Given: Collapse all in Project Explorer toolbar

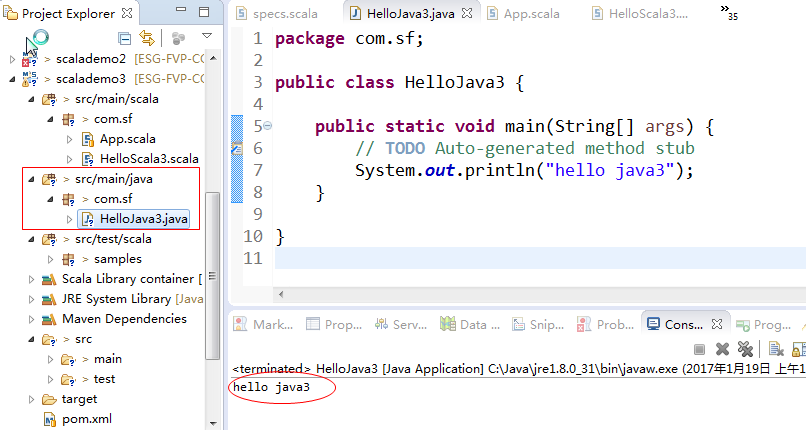Looking at the screenshot, I should pos(124,38).
